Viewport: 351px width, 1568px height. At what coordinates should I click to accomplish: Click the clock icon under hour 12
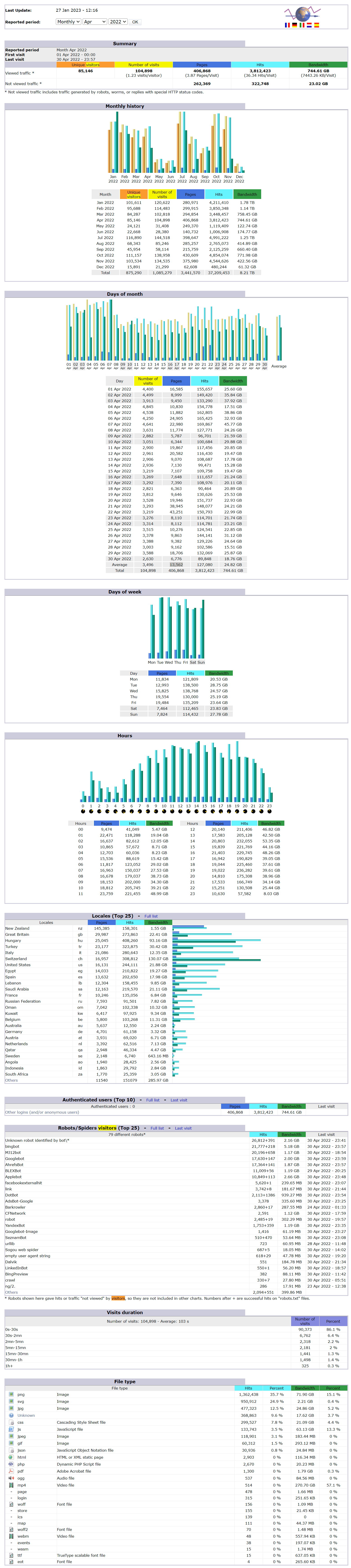click(180, 811)
